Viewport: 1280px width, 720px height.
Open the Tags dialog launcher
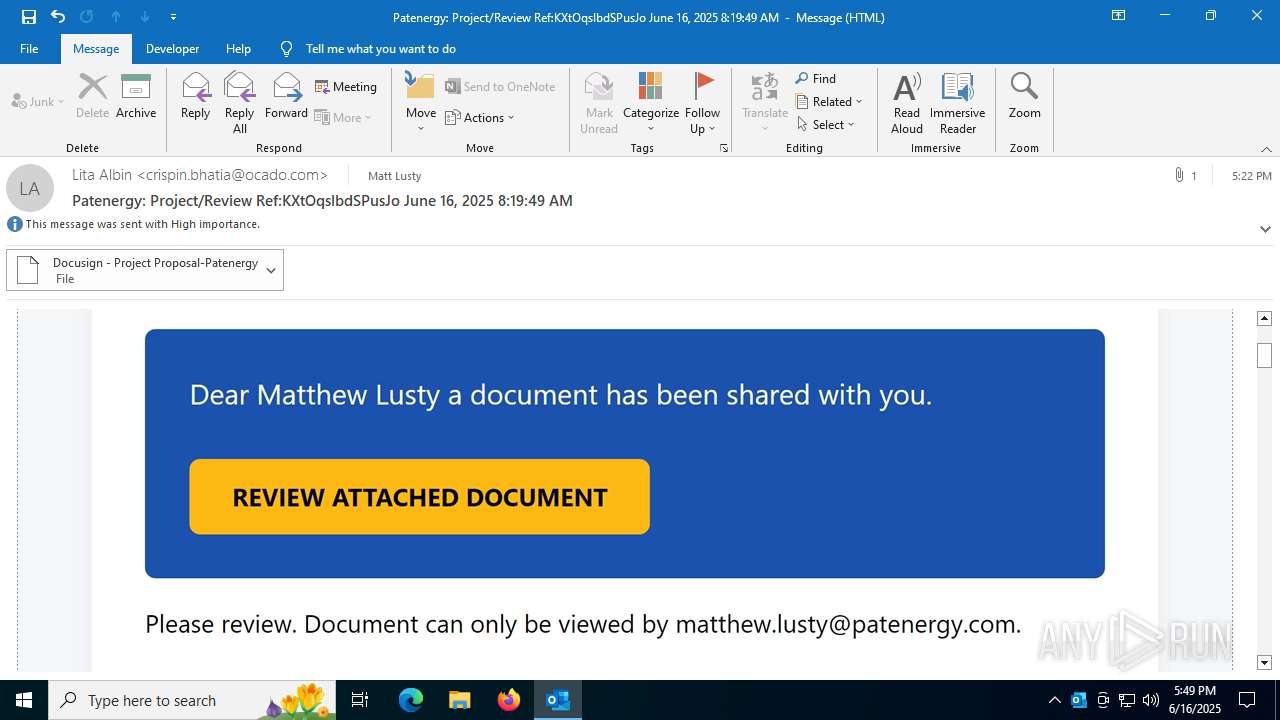click(x=724, y=148)
